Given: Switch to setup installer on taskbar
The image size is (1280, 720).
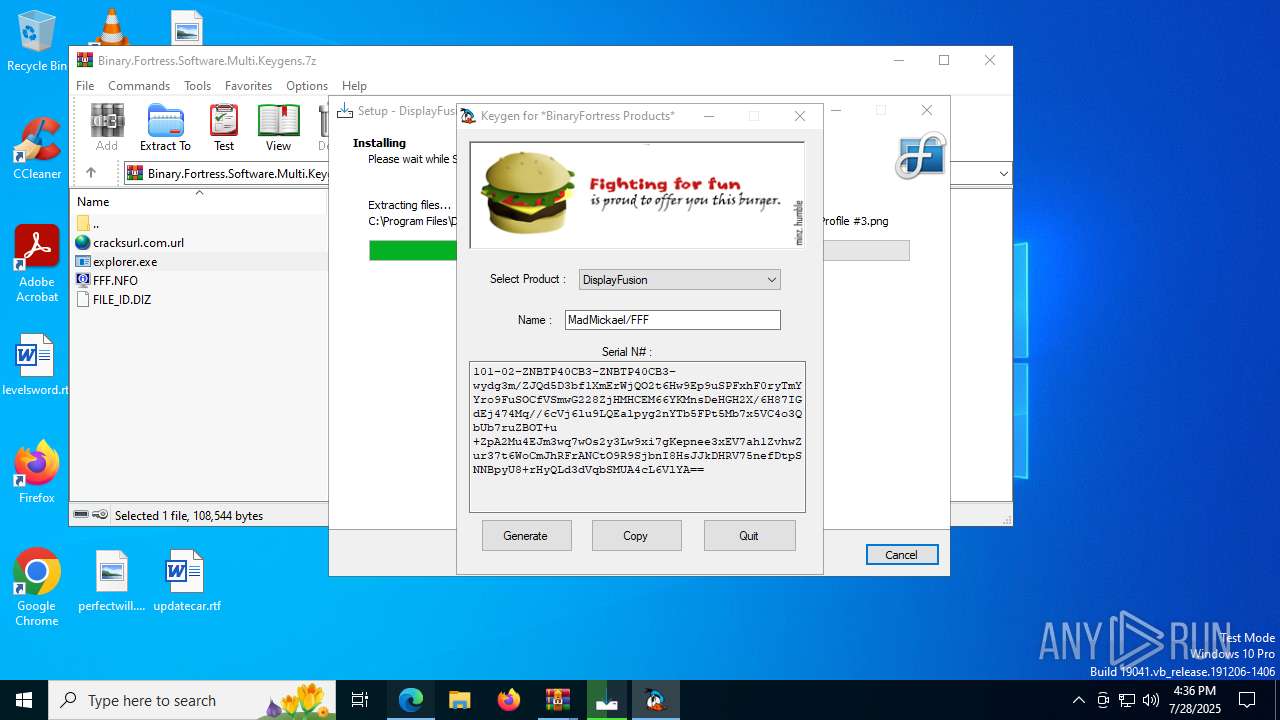Looking at the screenshot, I should tap(607, 700).
